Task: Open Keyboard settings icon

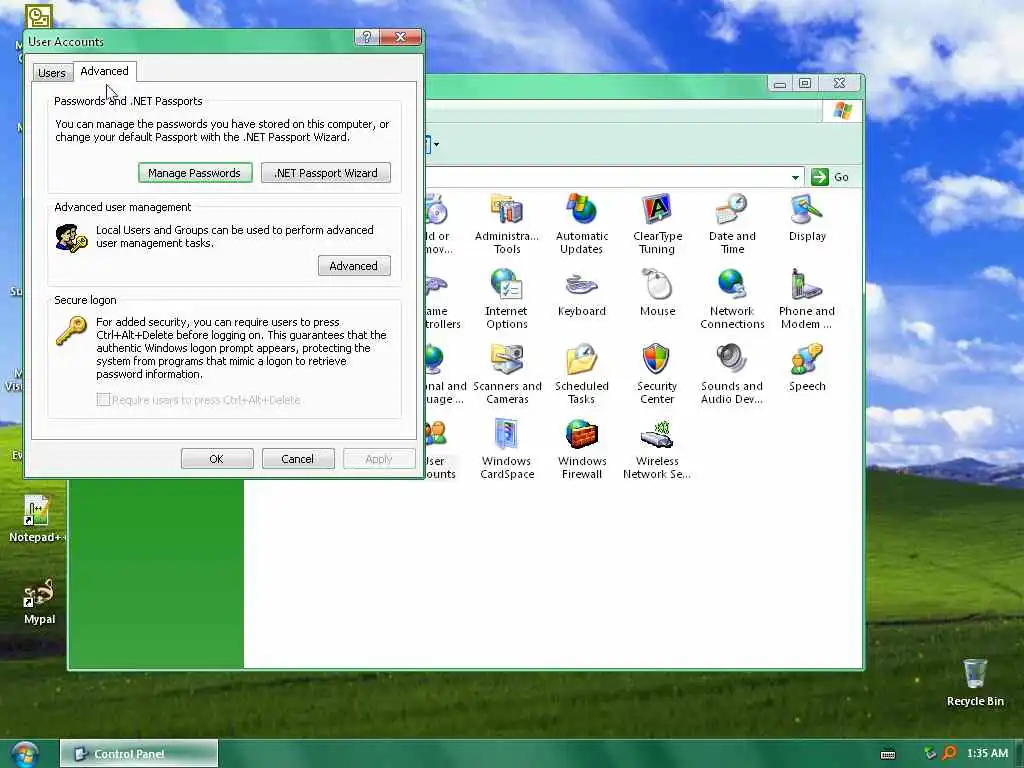Action: (581, 293)
